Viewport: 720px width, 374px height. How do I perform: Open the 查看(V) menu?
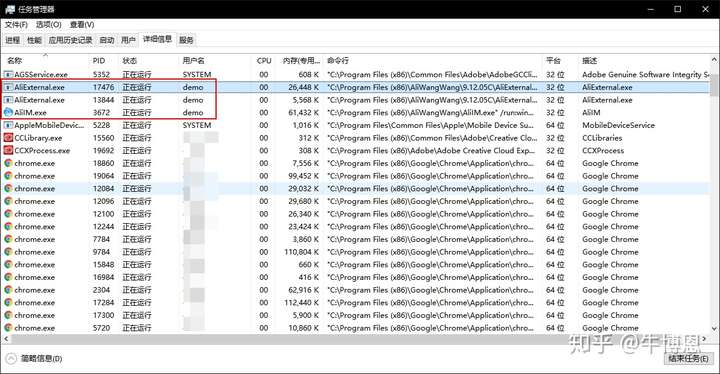[82, 24]
